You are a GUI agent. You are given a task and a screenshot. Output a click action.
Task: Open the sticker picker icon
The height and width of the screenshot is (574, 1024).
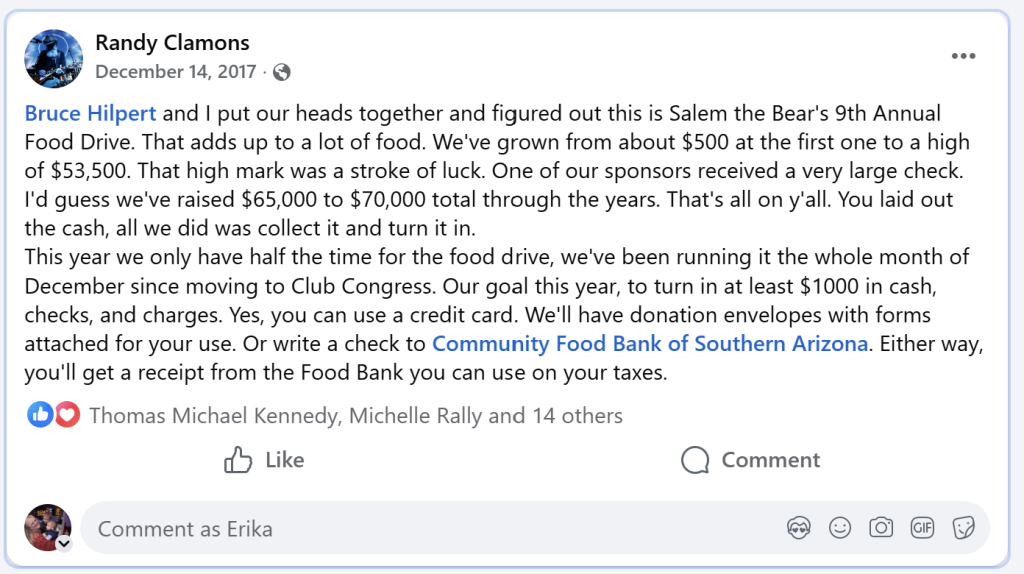coord(963,528)
